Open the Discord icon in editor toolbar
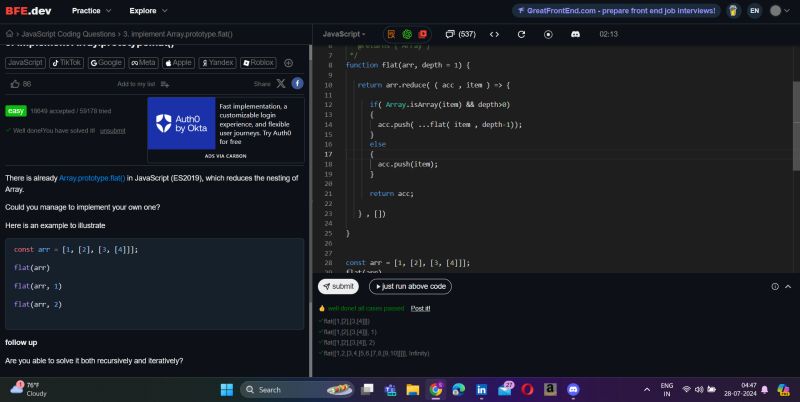The height and width of the screenshot is (402, 800). click(x=575, y=34)
